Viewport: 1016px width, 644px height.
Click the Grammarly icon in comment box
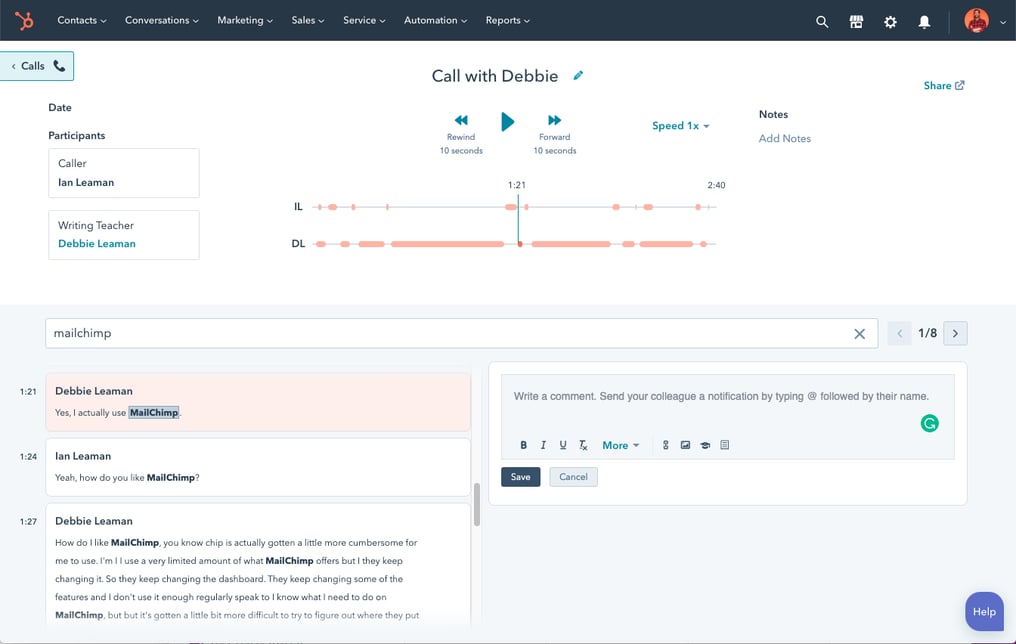(x=929, y=423)
